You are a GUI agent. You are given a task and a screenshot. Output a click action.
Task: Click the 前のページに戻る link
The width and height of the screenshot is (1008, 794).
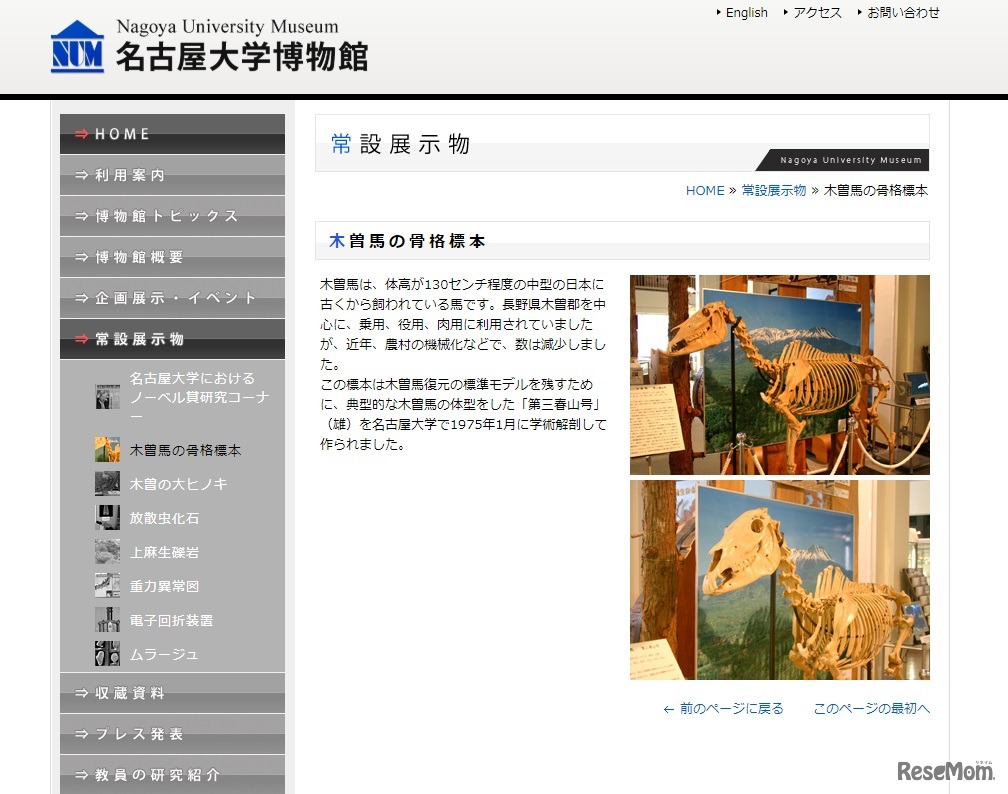tap(729, 707)
